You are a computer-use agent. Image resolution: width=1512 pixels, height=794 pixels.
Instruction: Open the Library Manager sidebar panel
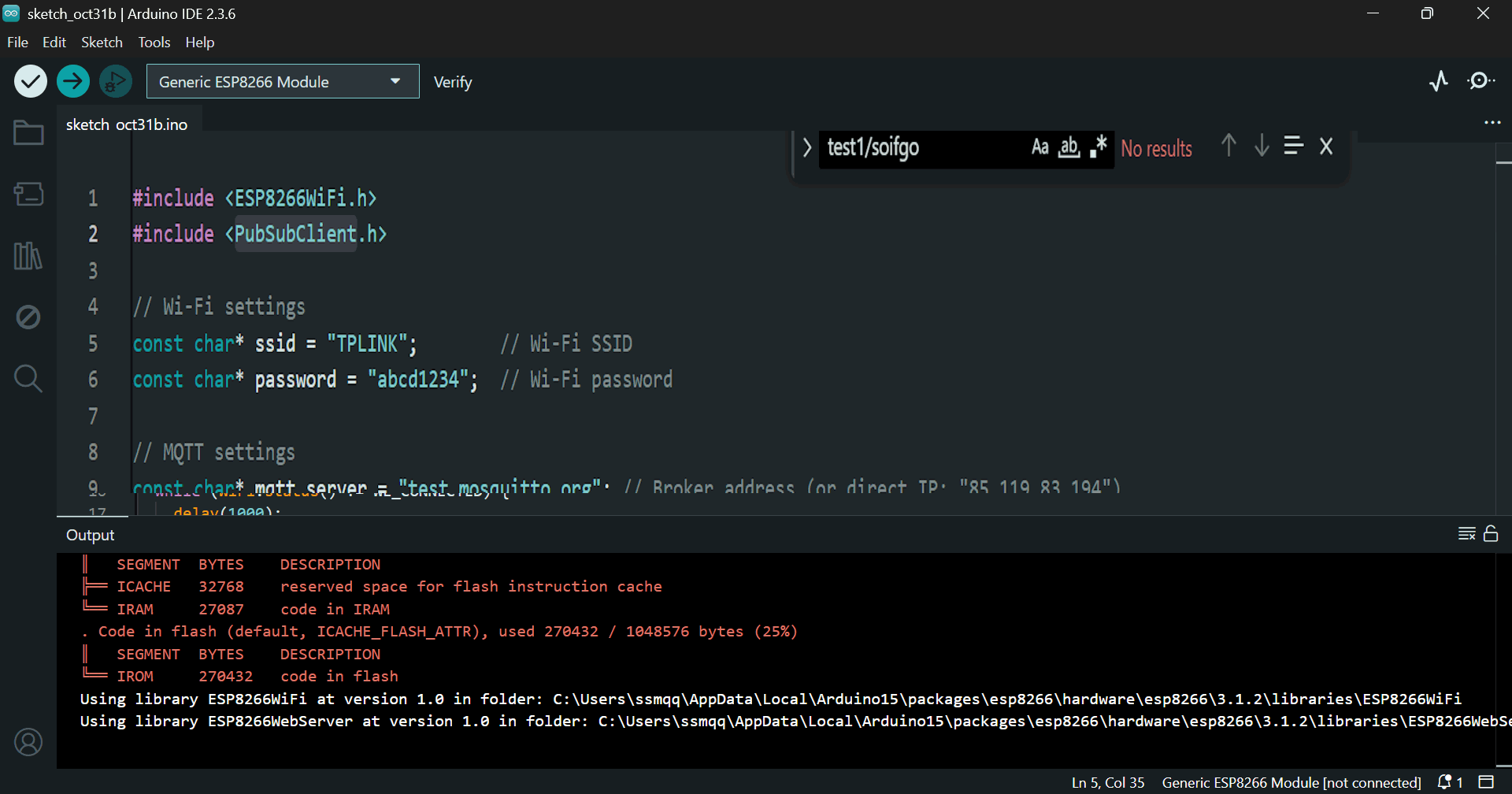click(28, 256)
